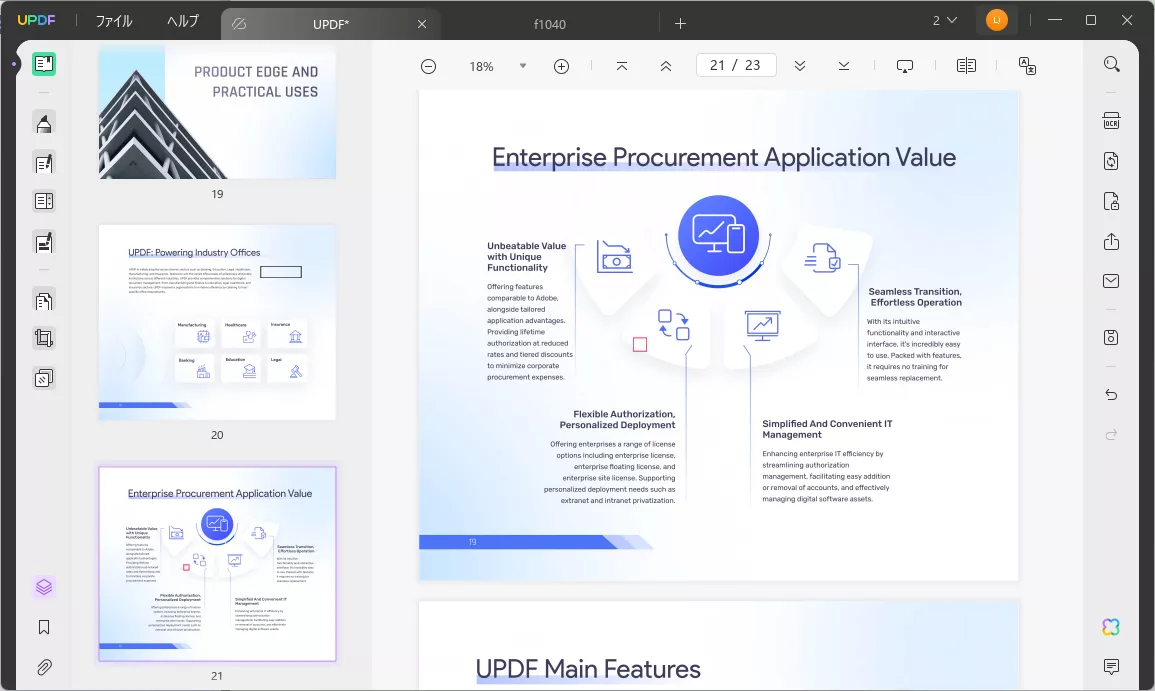This screenshot has width=1155, height=691.
Task: Close the UPDF* tab
Action: (422, 24)
